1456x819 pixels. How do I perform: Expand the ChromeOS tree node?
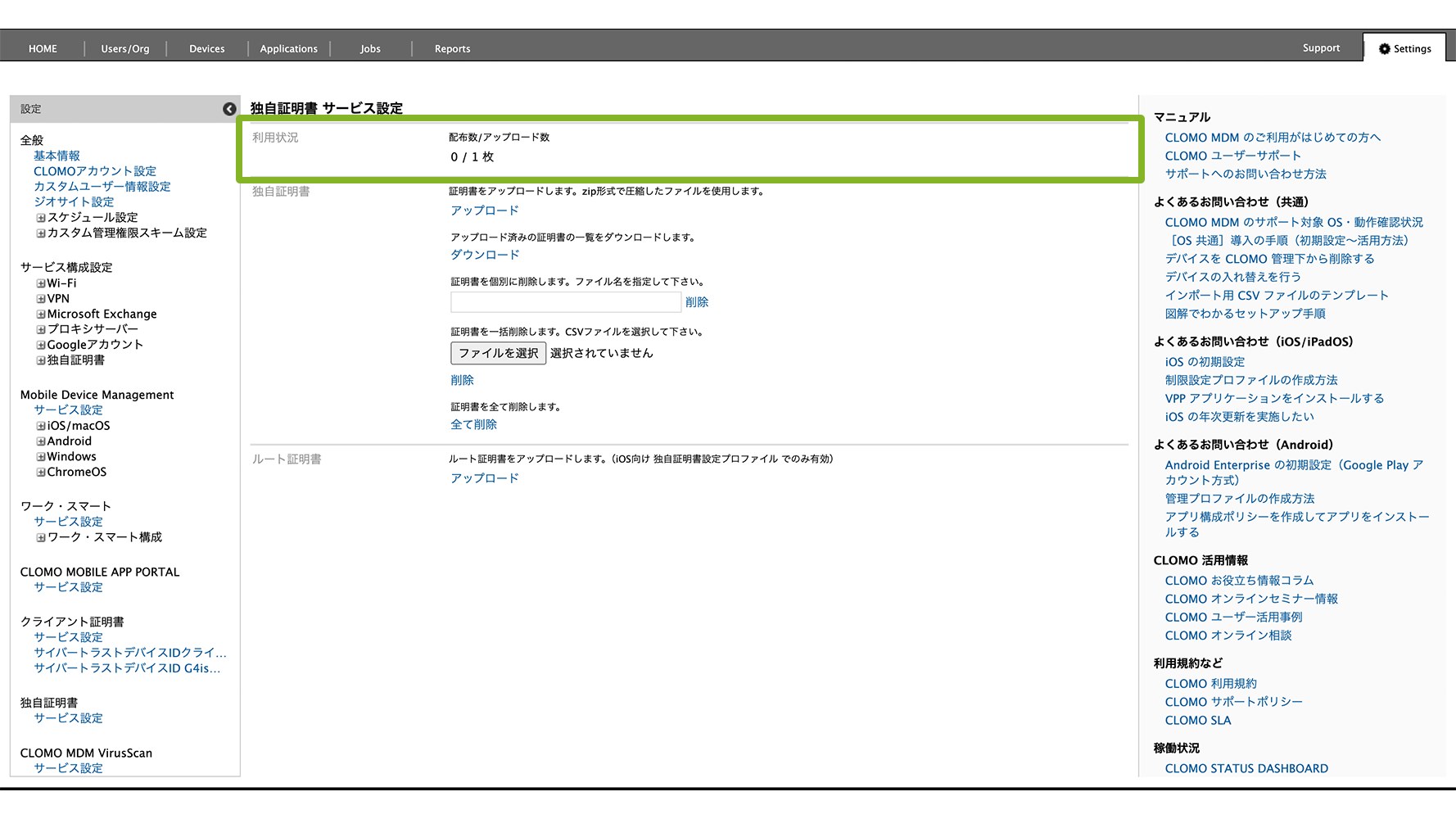coord(41,473)
